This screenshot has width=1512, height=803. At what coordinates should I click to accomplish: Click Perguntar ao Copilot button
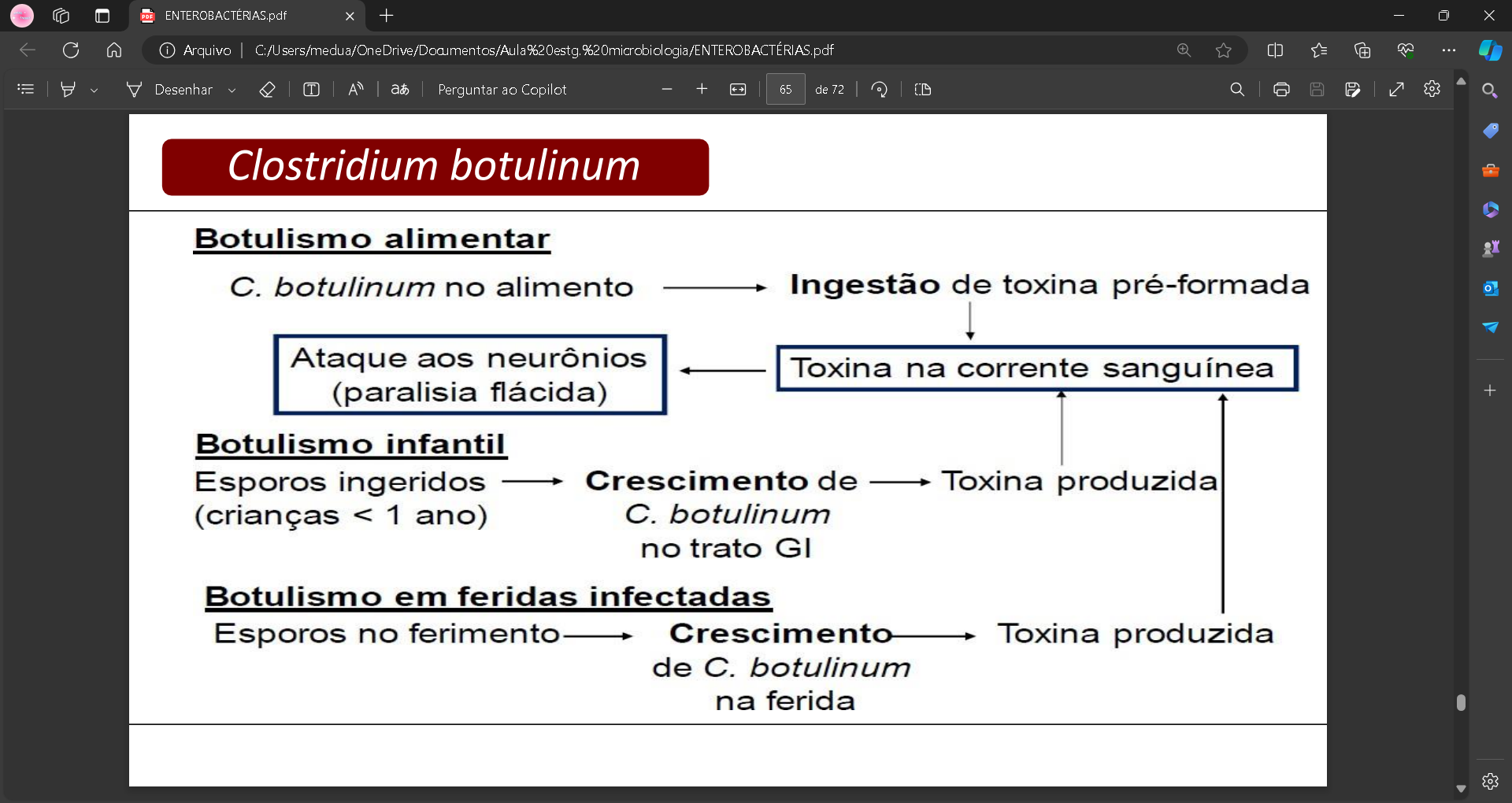pyautogui.click(x=502, y=90)
